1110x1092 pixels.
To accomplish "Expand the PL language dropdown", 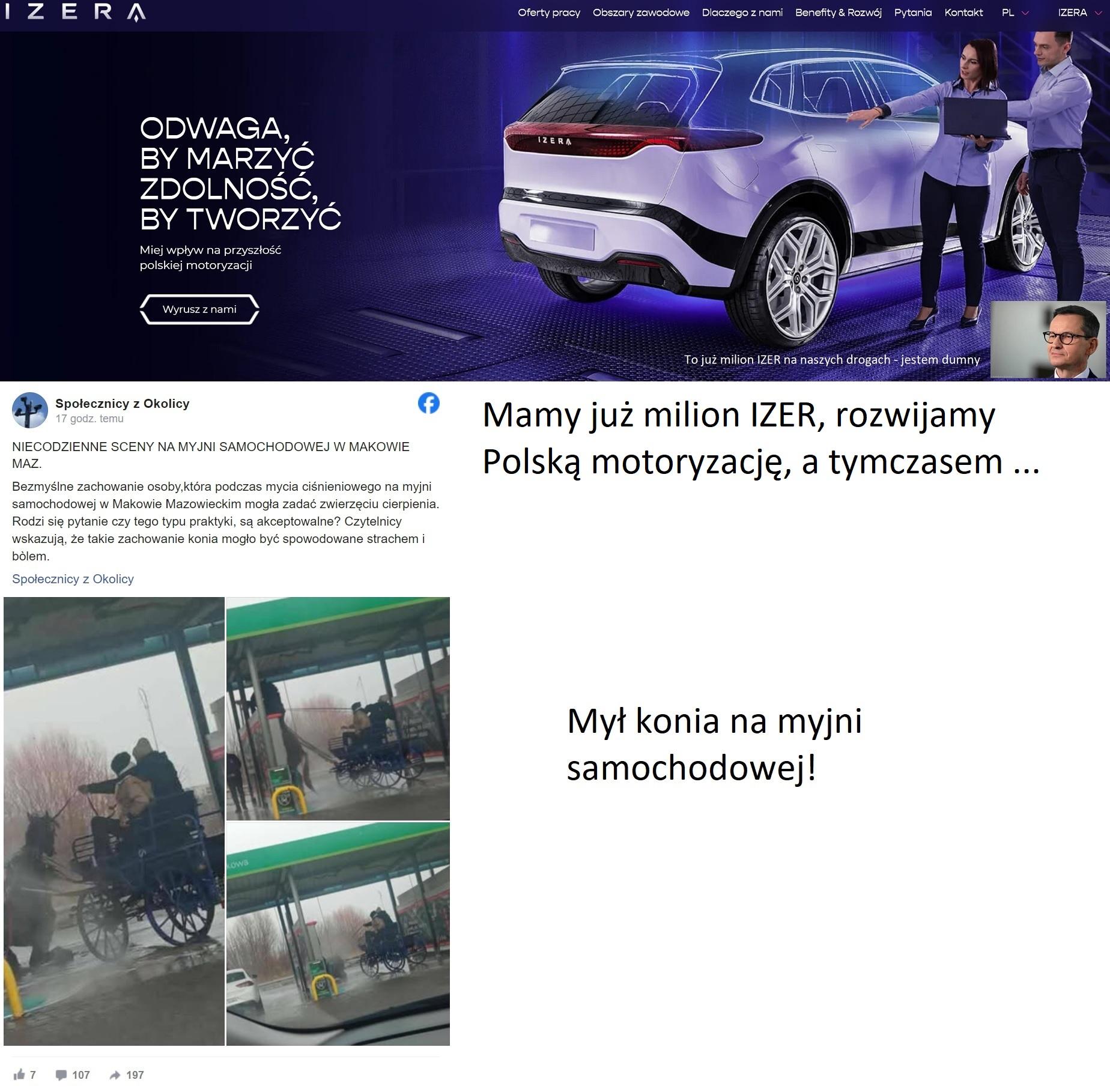I will pos(1015,13).
